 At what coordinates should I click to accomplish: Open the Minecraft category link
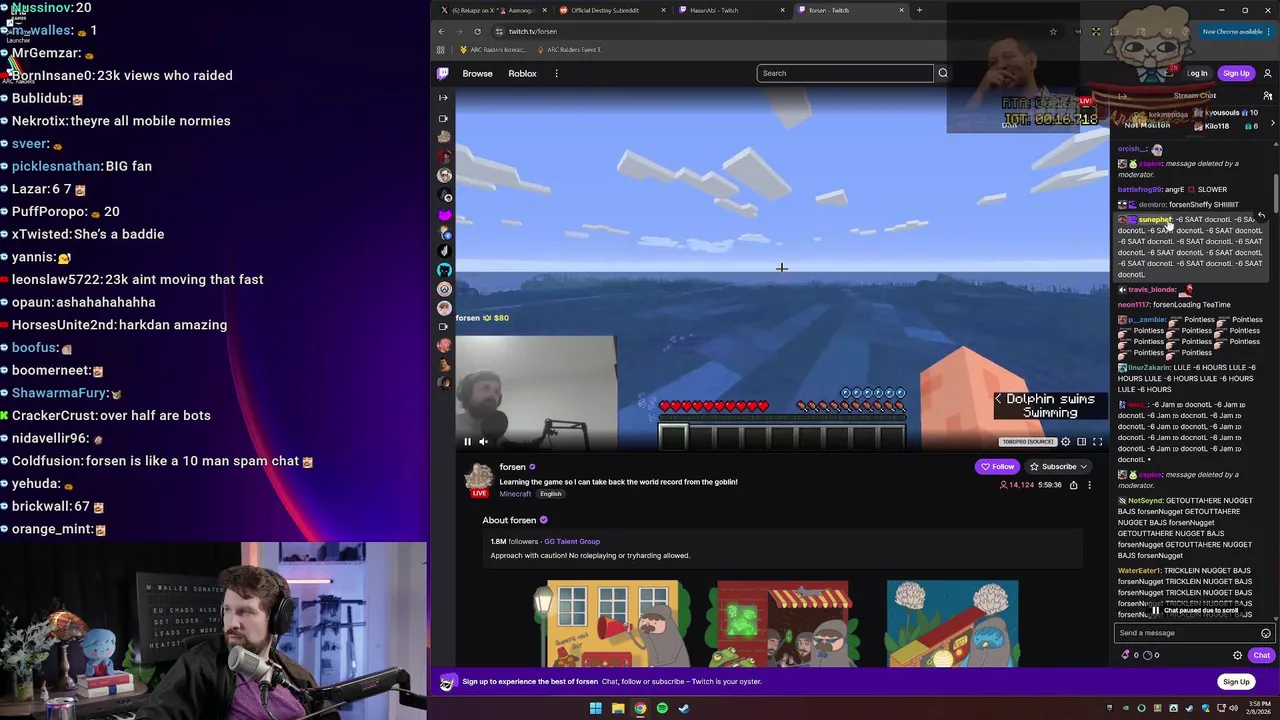pyautogui.click(x=515, y=494)
